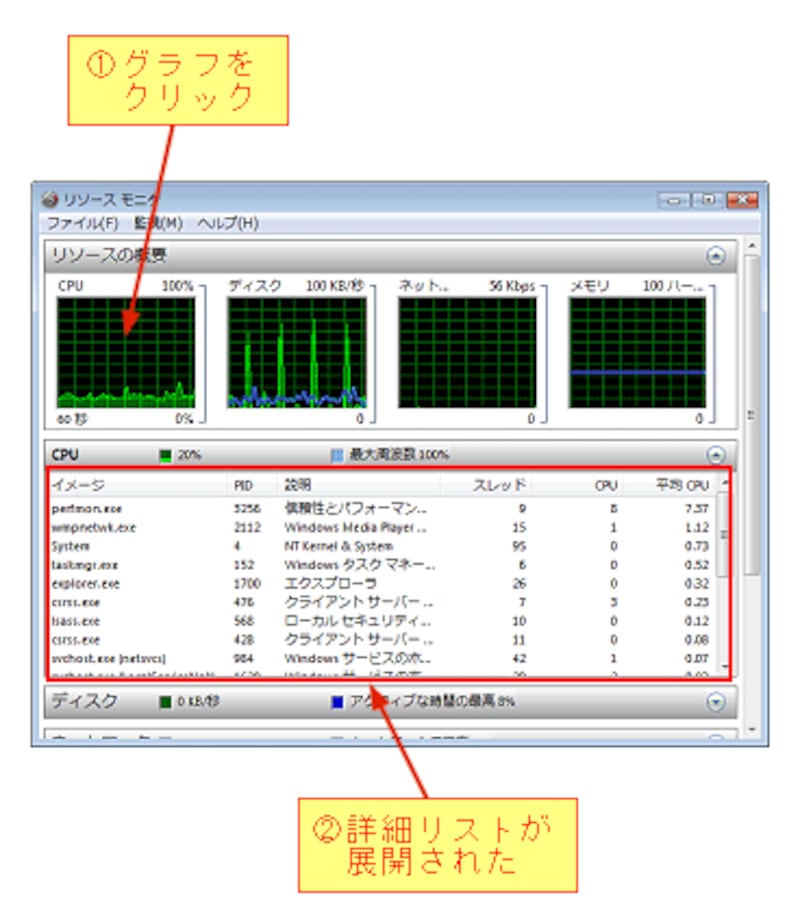This screenshot has height=917, width=800.
Task: Close the リソース モニタ window
Action: pos(742,201)
